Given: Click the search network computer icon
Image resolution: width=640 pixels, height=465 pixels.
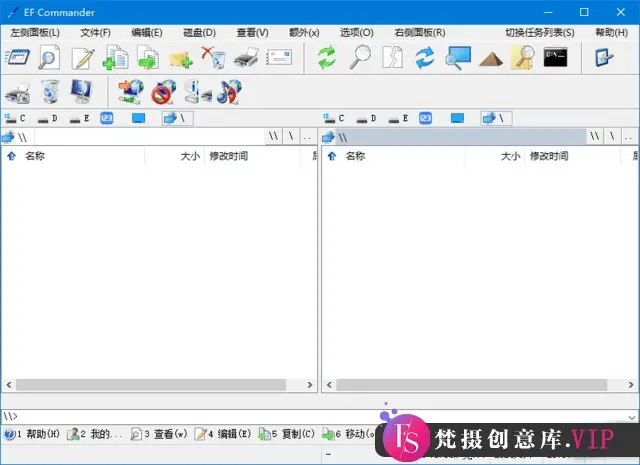Looking at the screenshot, I should coord(458,58).
